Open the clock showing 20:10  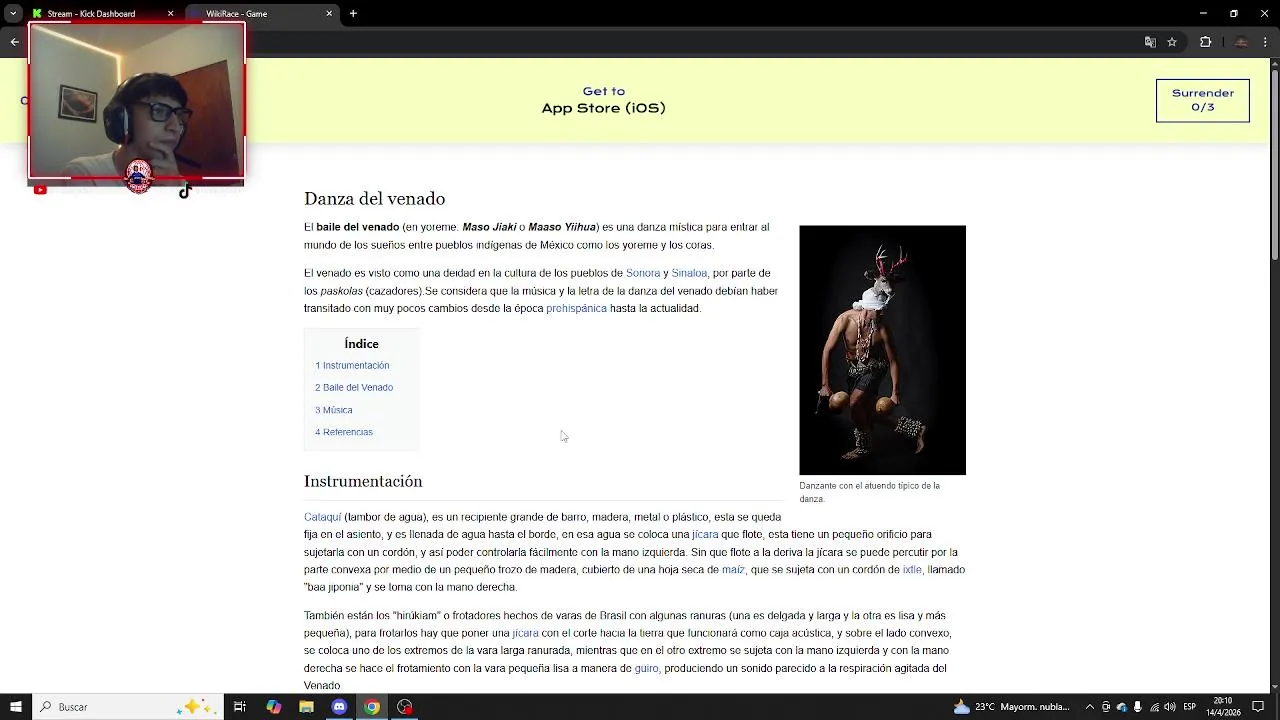pyautogui.click(x=1223, y=707)
